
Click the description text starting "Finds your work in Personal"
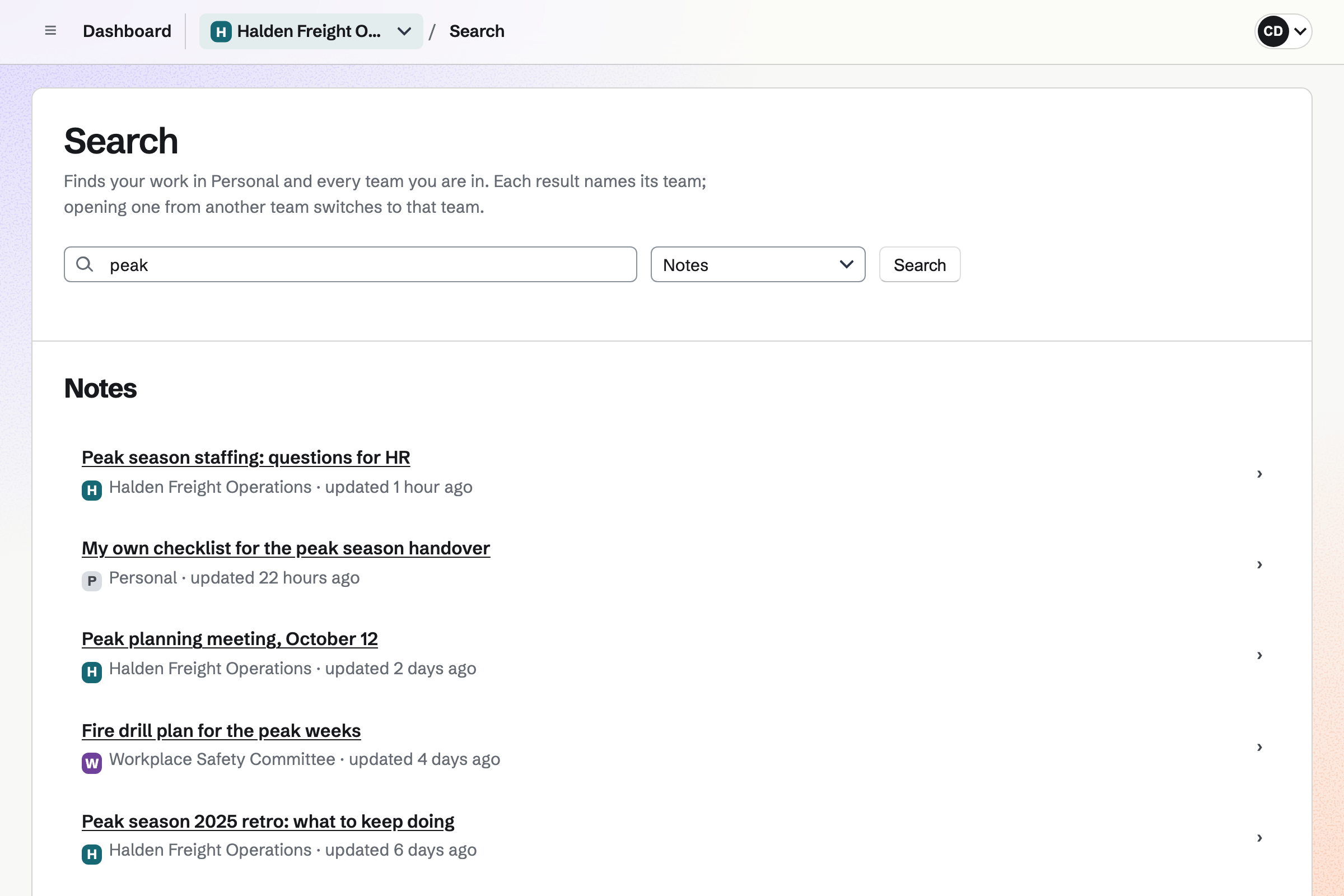pos(385,194)
